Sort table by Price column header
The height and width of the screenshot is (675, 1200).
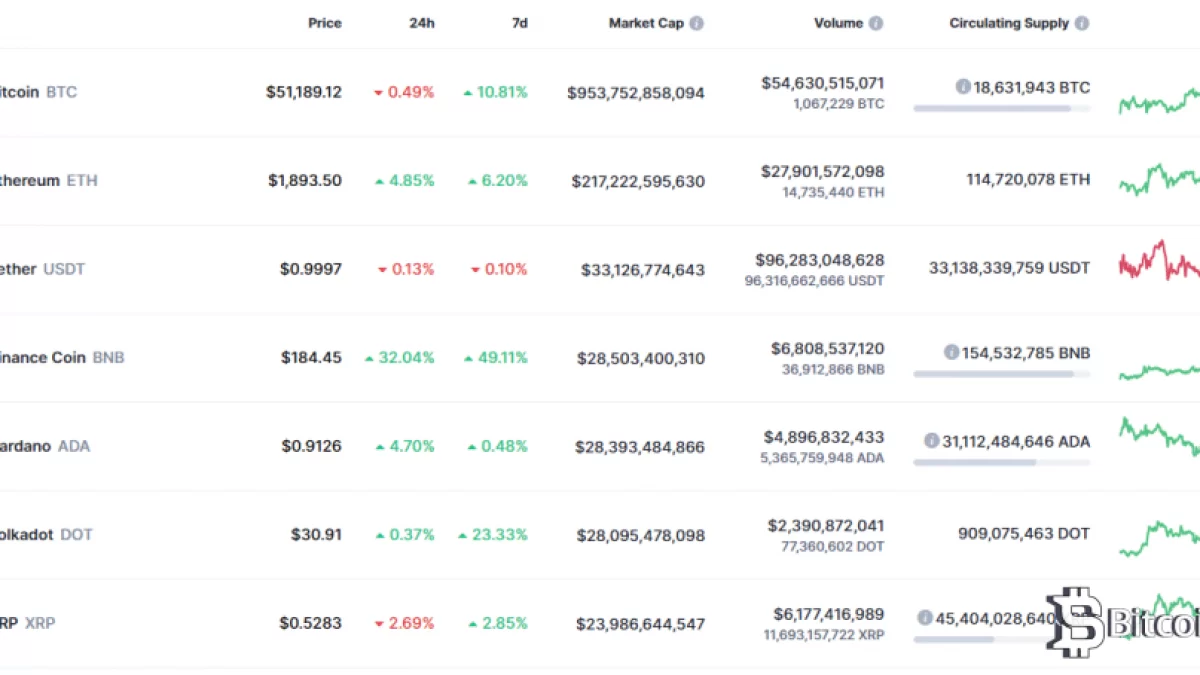[324, 23]
